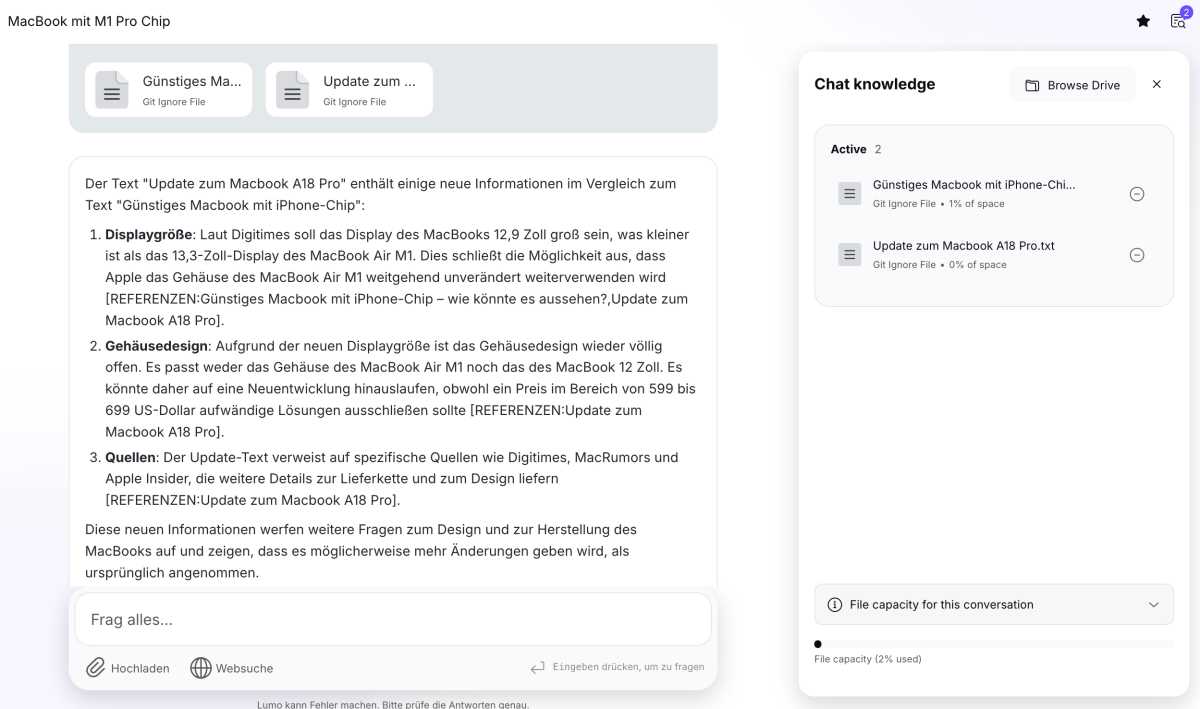
Task: Open the Günstiges Ma... attachment card
Action: coord(168,90)
